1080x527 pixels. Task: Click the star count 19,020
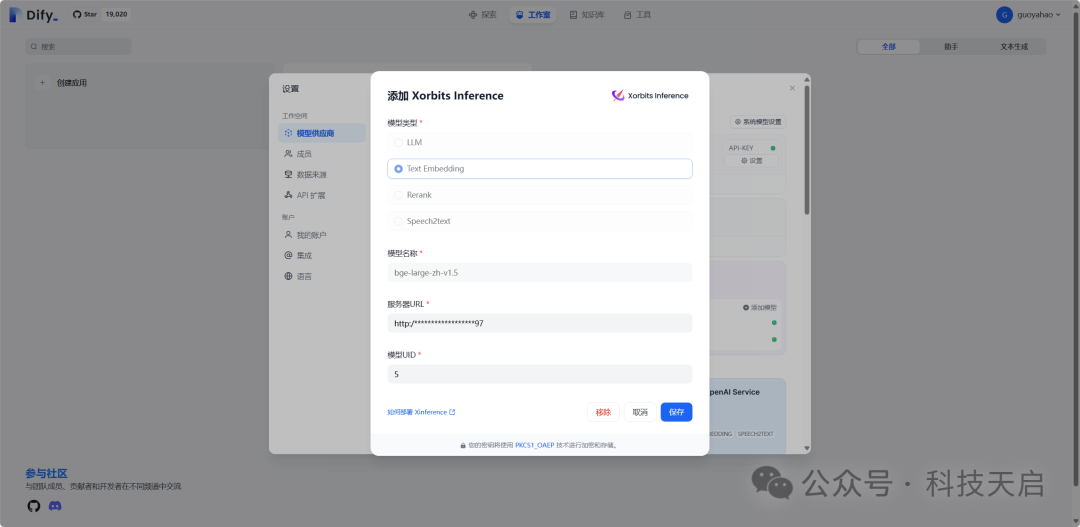[x=116, y=14]
